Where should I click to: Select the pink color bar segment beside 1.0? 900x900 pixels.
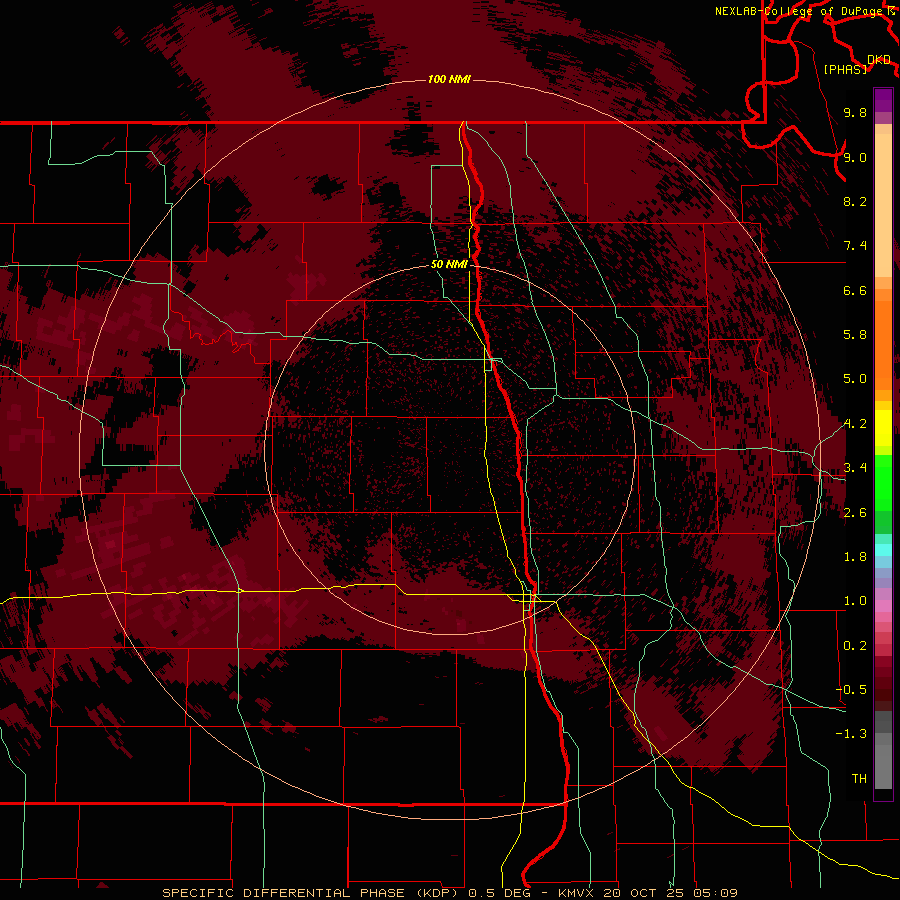coord(883,606)
